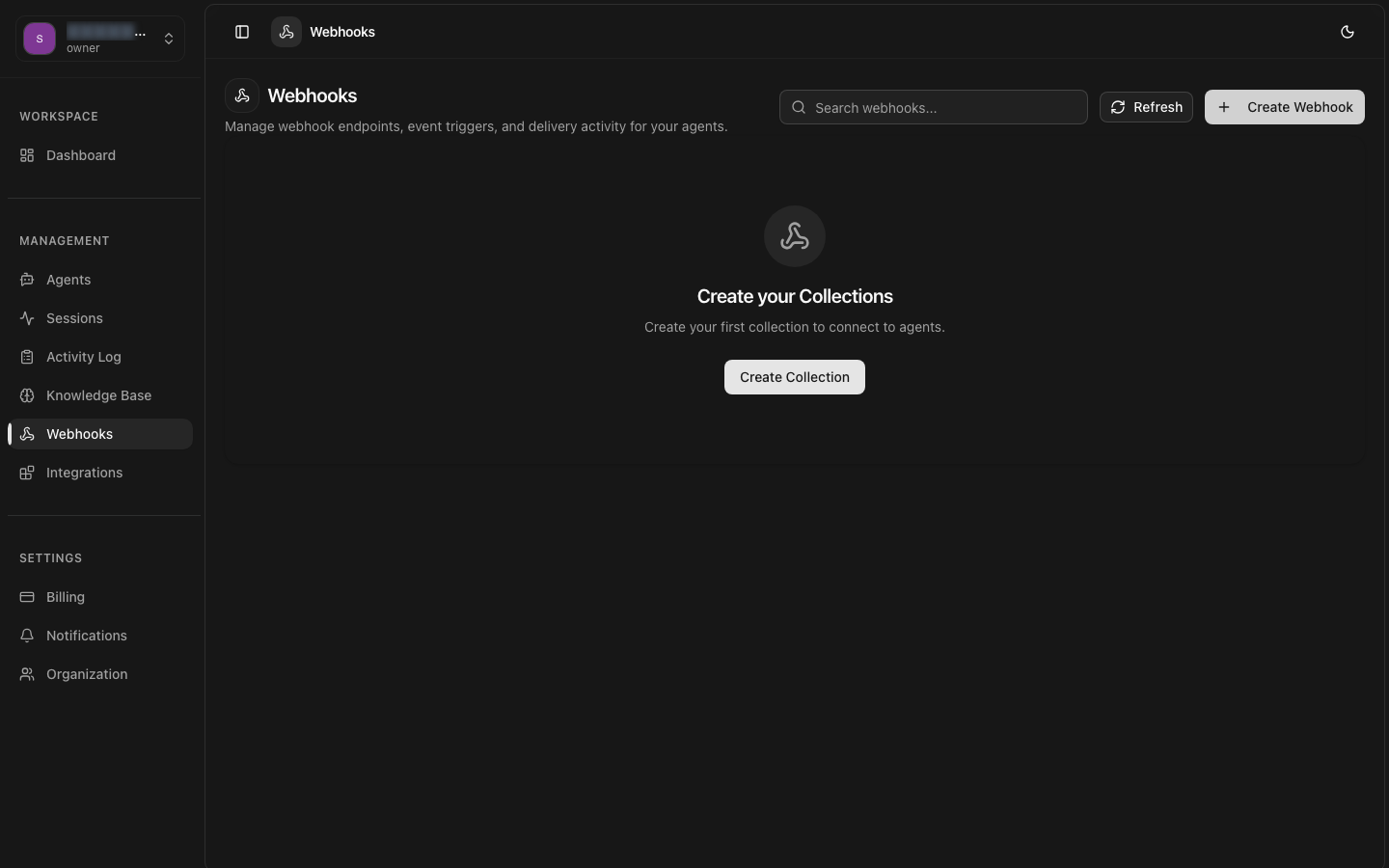This screenshot has height=868, width=1389.
Task: Open Activity Log from sidebar
Action: tap(100, 357)
